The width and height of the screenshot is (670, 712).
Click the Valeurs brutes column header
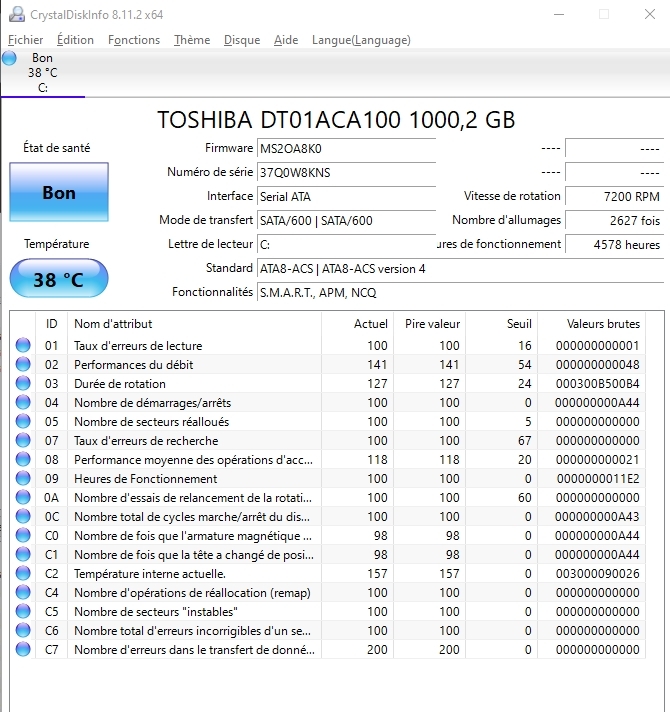coord(603,324)
